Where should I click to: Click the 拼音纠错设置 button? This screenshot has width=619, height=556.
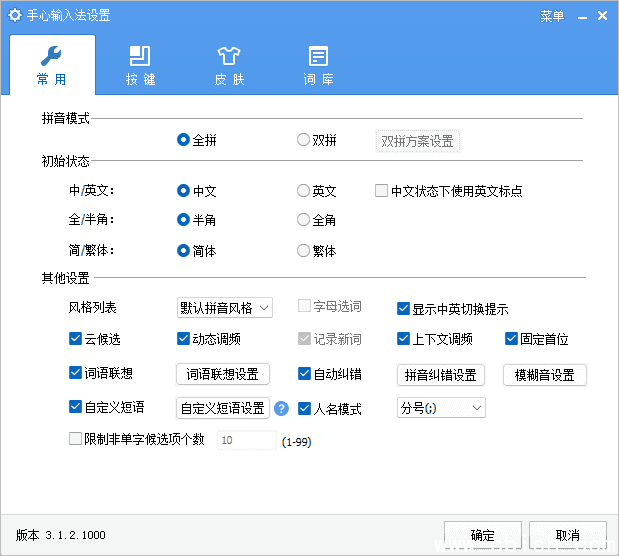point(440,375)
